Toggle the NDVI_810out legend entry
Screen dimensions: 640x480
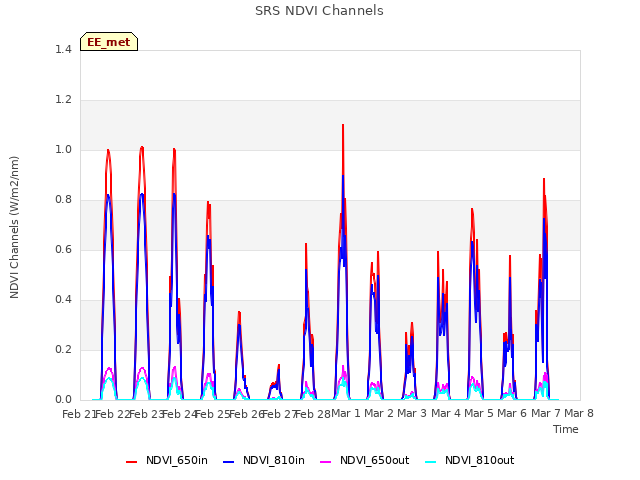[469, 460]
